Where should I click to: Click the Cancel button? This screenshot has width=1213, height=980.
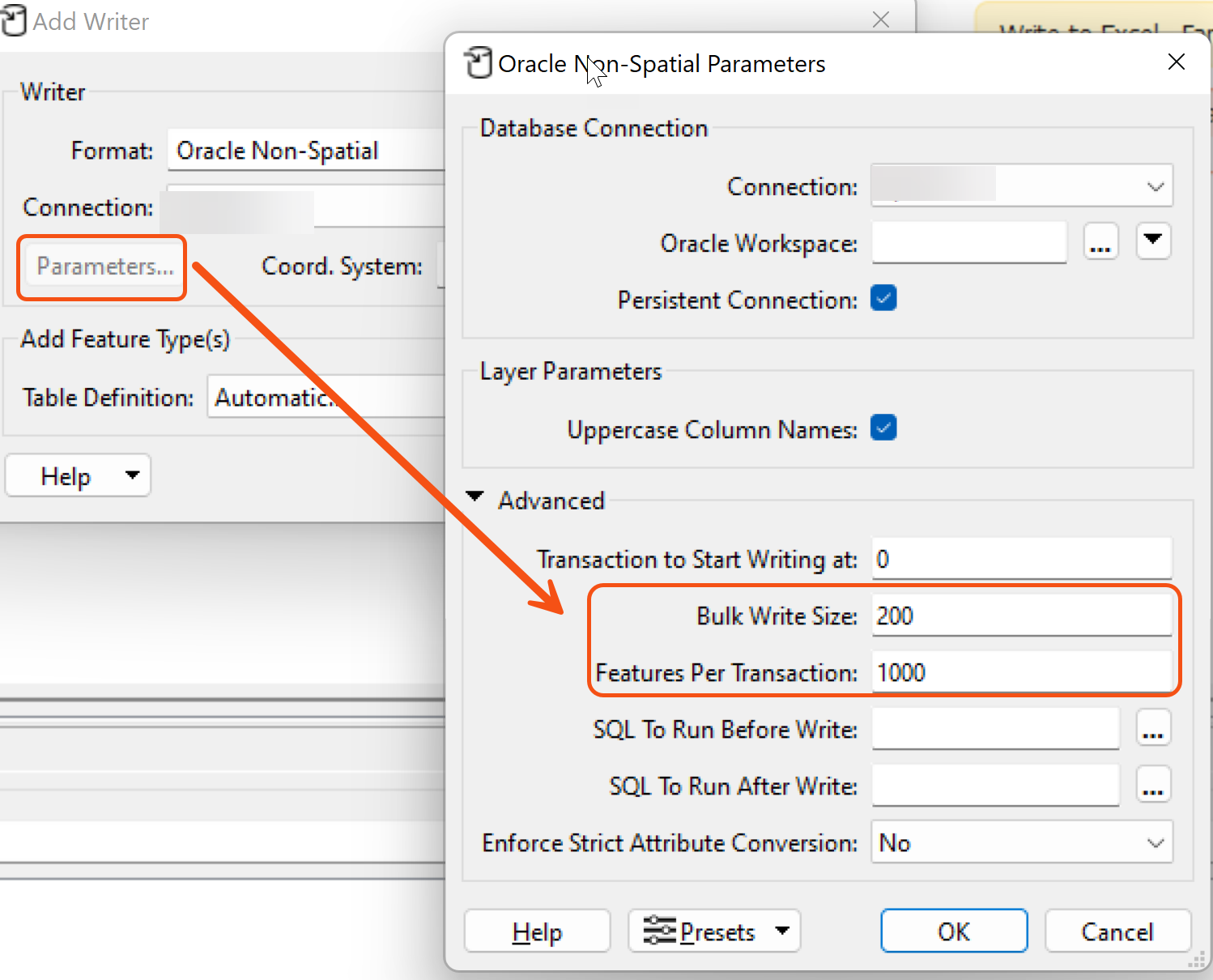pos(1117,931)
